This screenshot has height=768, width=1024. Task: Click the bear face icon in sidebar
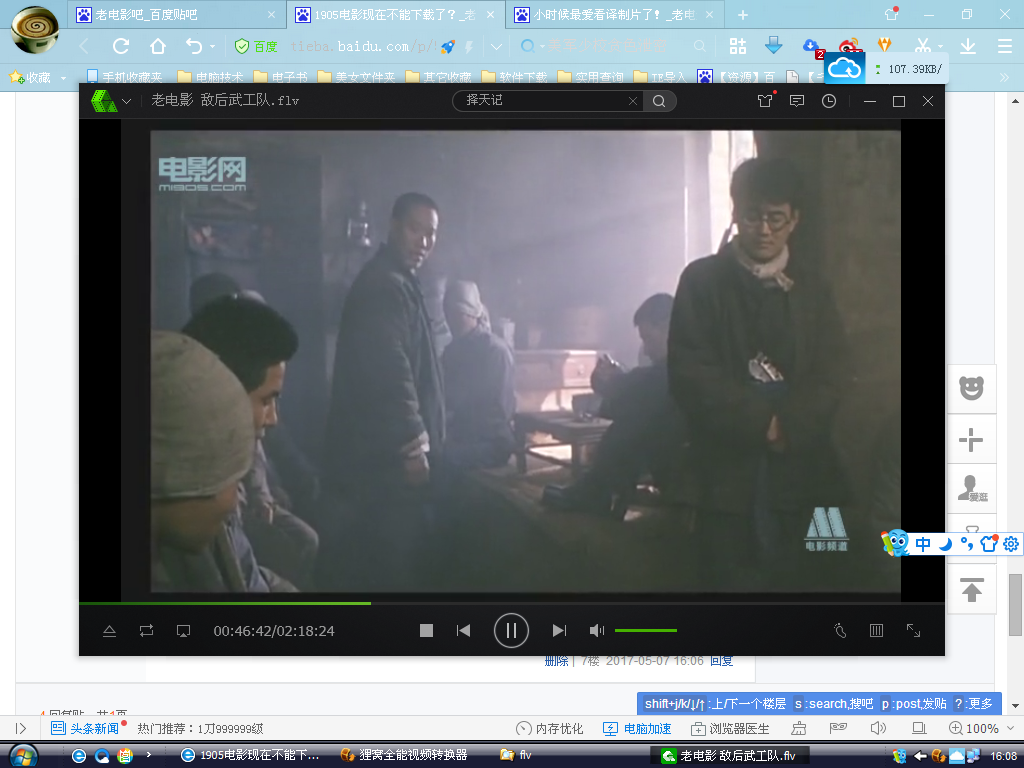[971, 389]
